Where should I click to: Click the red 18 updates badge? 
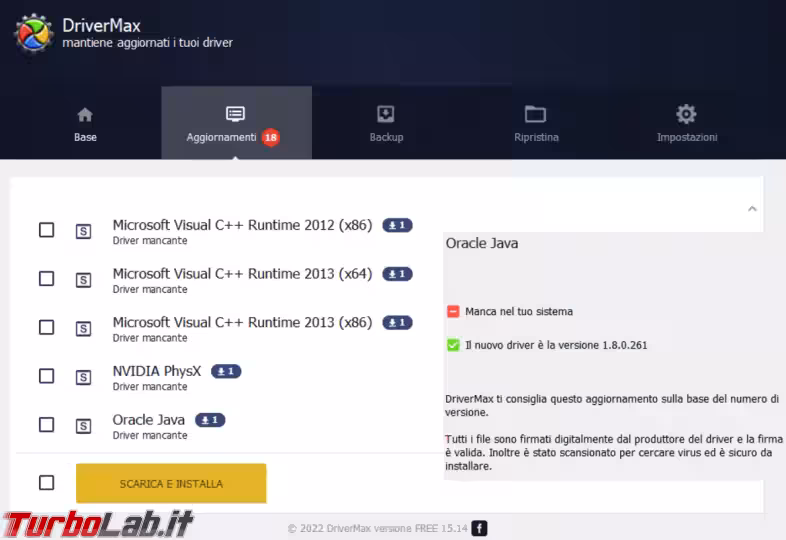tap(271, 137)
